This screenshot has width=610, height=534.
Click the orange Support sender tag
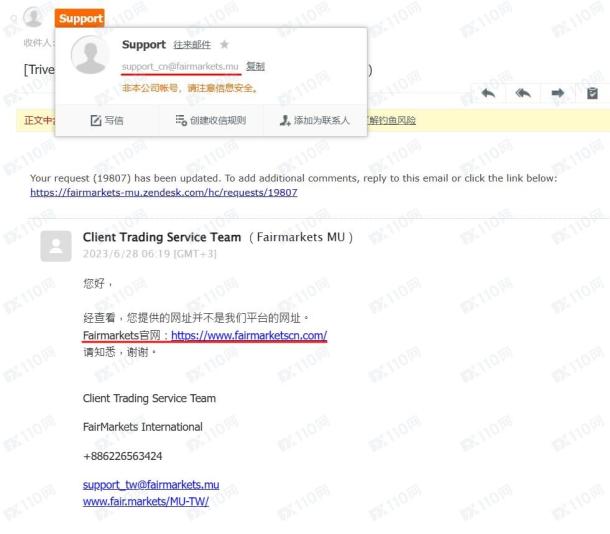click(80, 18)
